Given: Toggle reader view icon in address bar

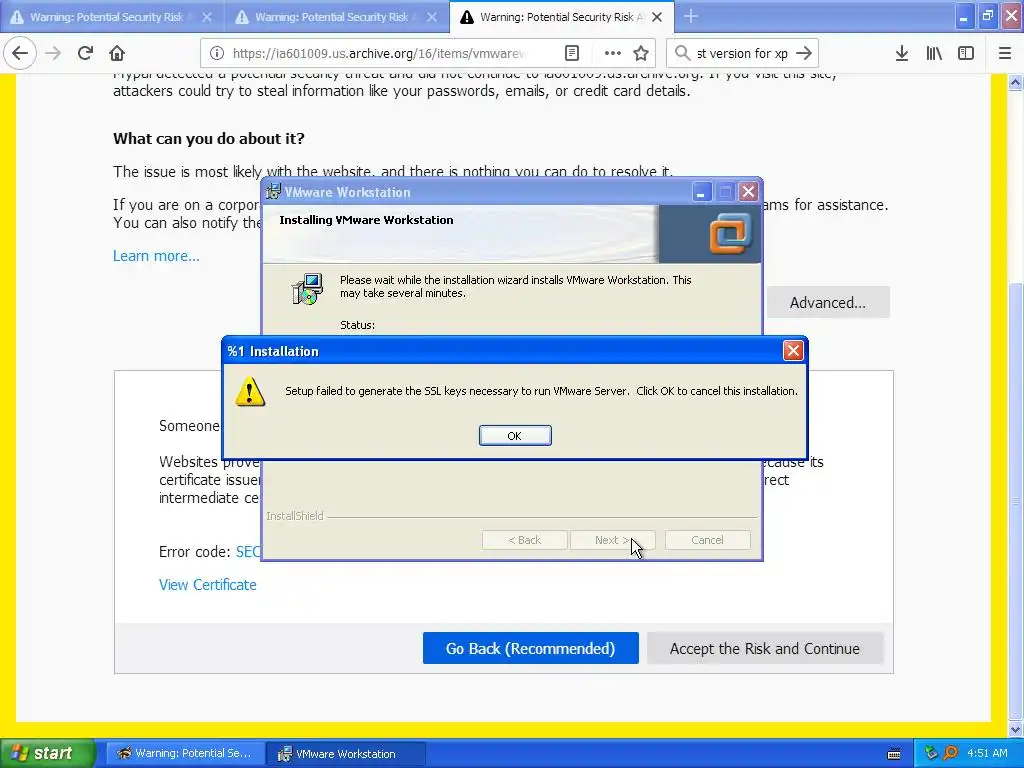Looking at the screenshot, I should (x=572, y=53).
